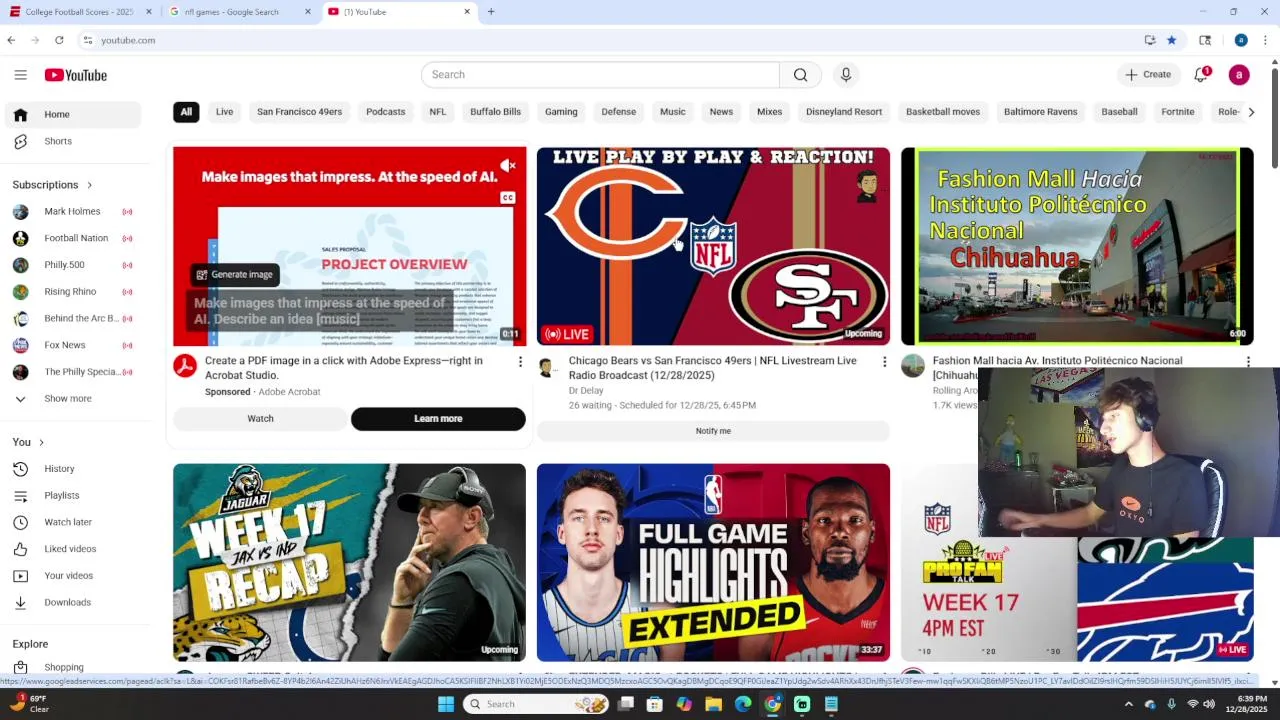
Task: Open Philly.500 channel subscription
Action: 64,265
